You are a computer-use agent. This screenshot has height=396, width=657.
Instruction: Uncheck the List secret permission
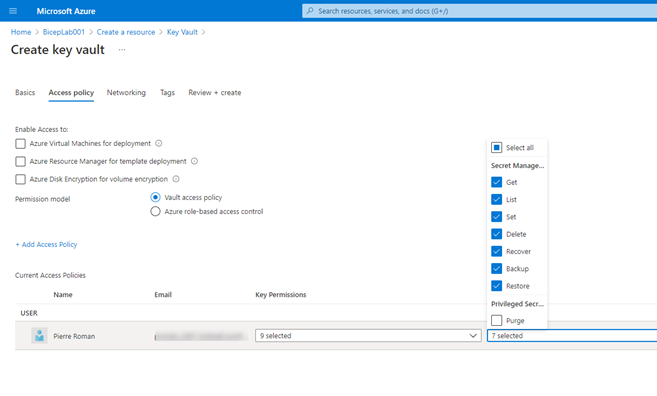click(x=497, y=199)
